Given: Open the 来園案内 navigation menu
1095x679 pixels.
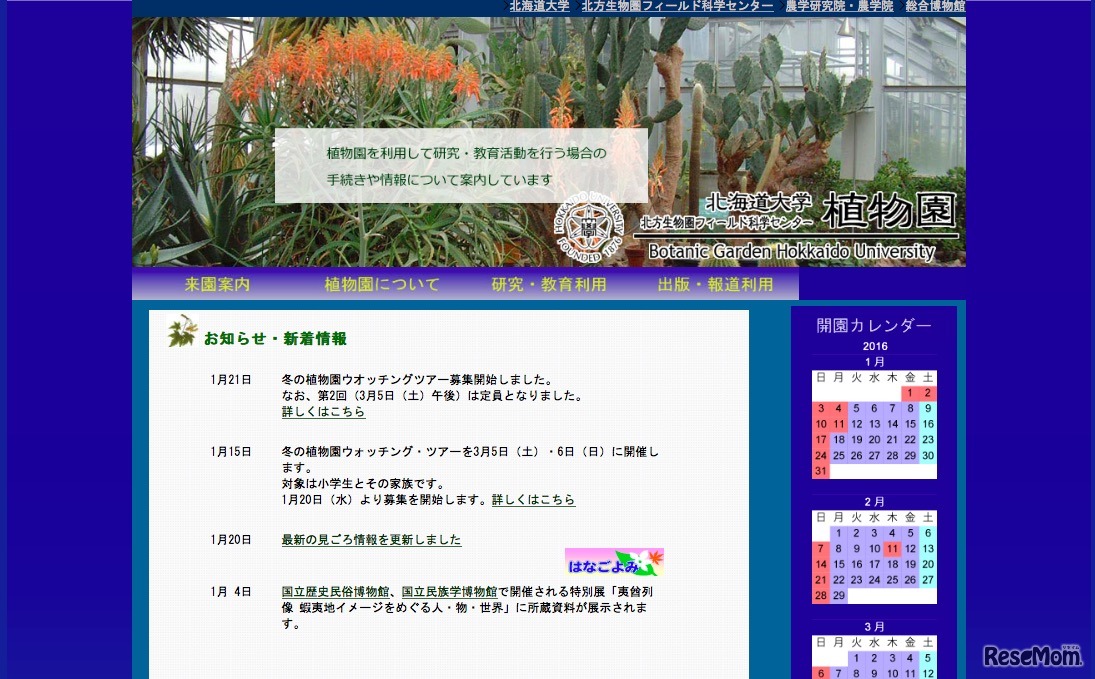Looking at the screenshot, I should point(216,284).
